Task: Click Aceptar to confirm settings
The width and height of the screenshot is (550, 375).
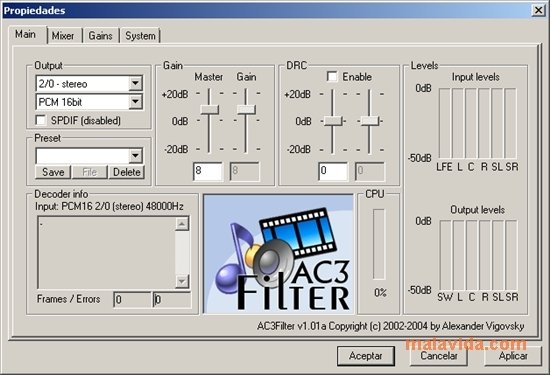Action: [x=365, y=356]
